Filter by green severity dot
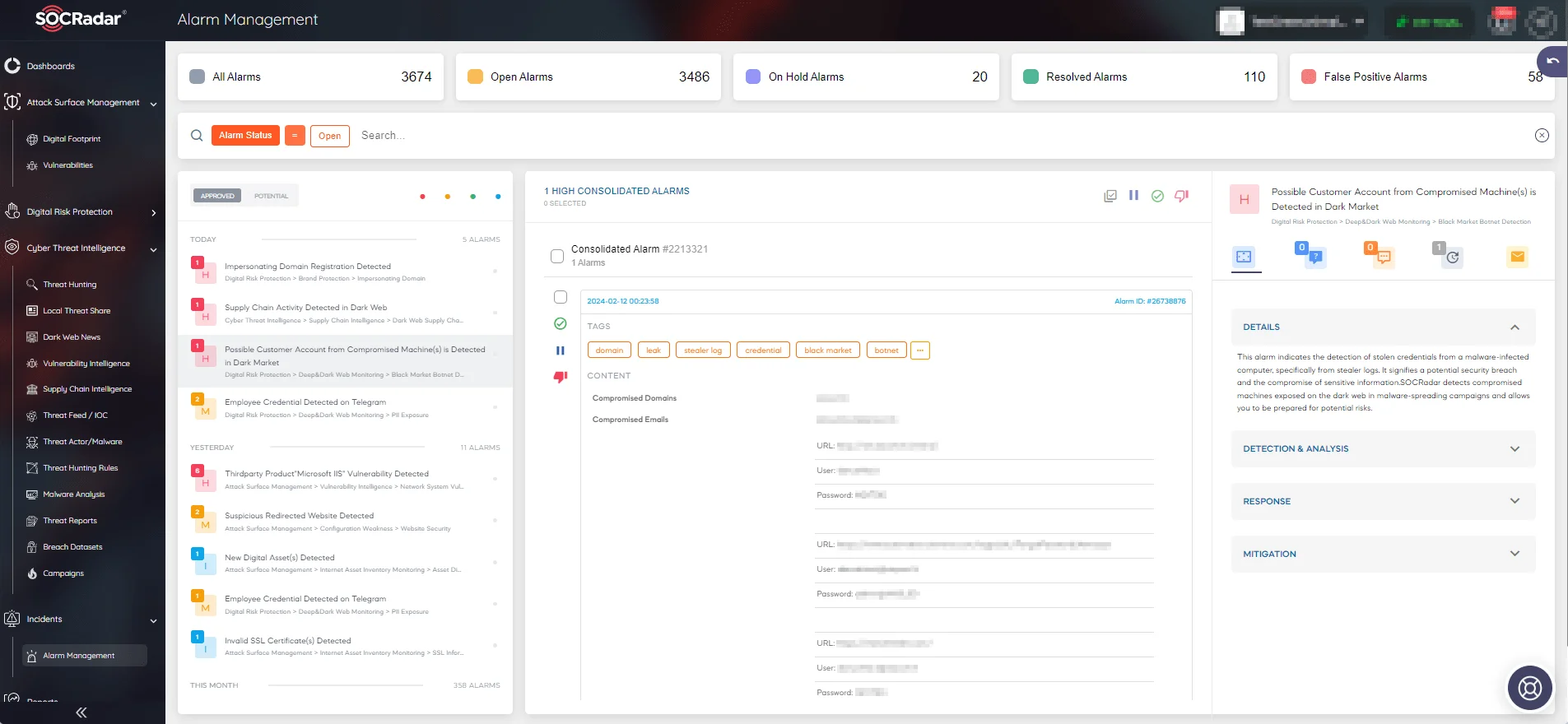 click(472, 197)
